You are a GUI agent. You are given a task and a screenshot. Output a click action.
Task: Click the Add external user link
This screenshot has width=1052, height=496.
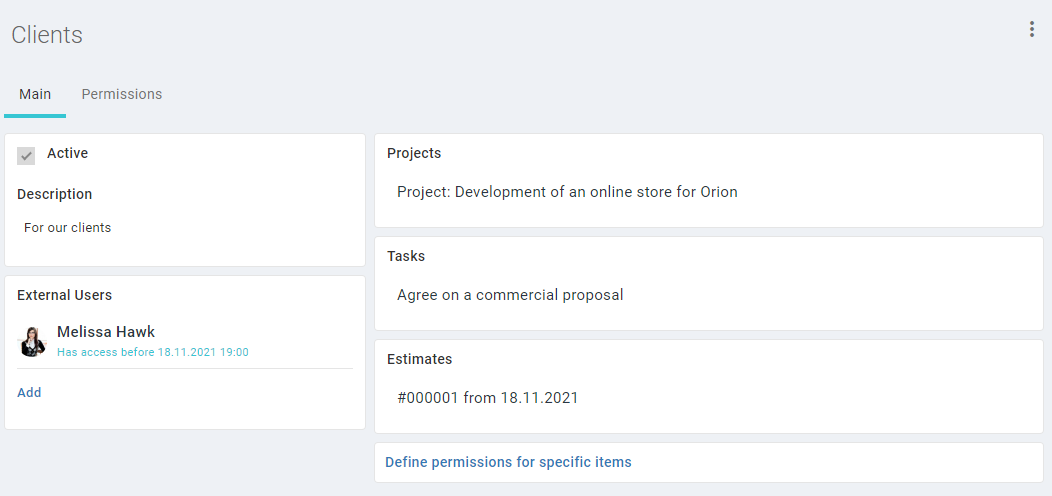30,393
